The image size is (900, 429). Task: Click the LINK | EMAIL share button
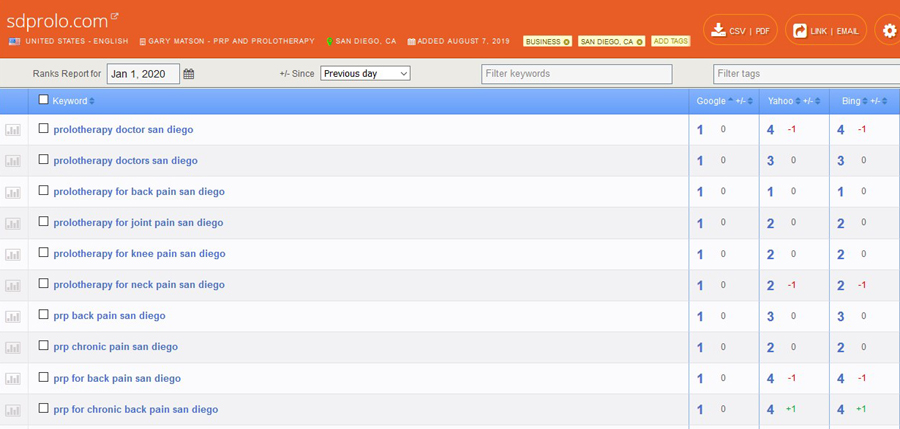click(825, 31)
